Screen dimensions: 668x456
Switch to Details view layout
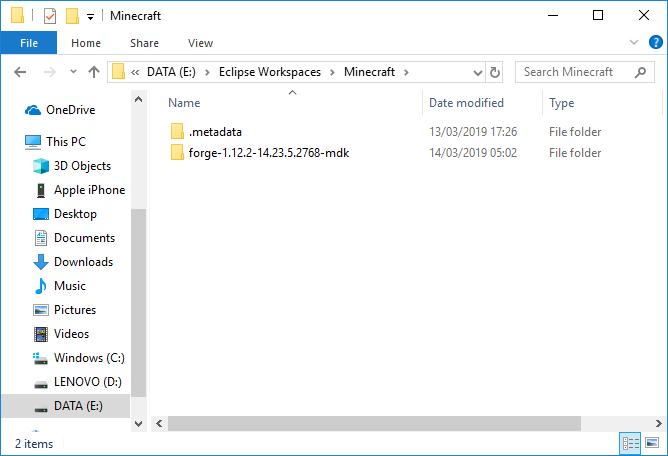click(x=630, y=443)
